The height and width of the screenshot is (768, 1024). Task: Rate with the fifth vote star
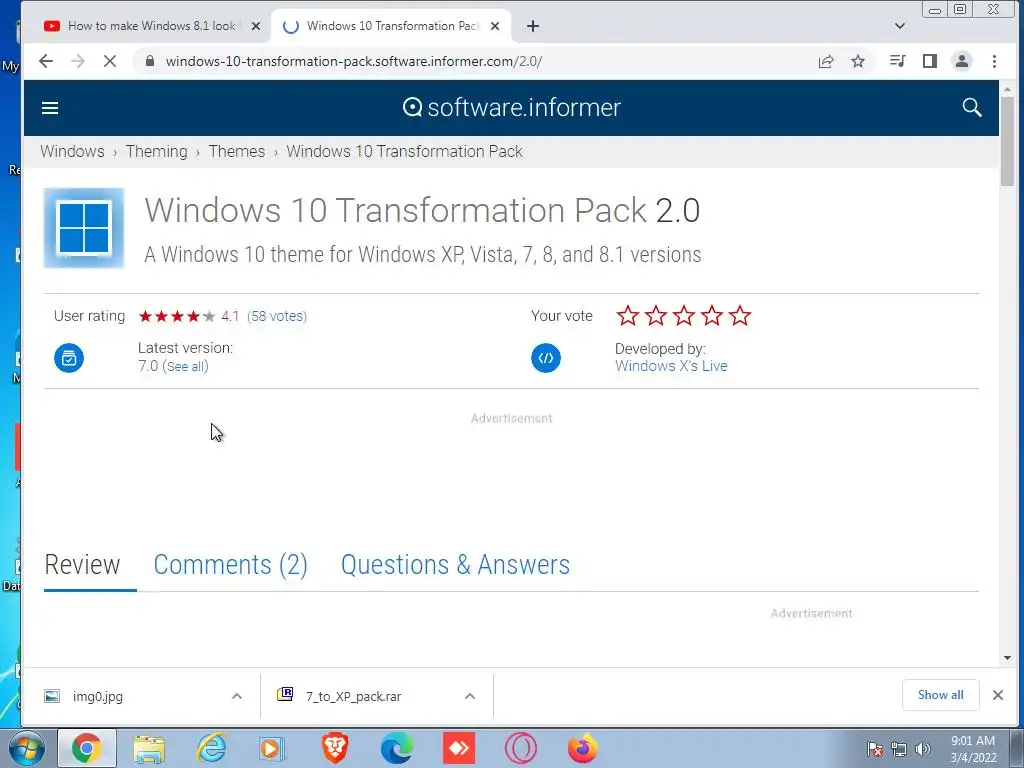(x=740, y=316)
